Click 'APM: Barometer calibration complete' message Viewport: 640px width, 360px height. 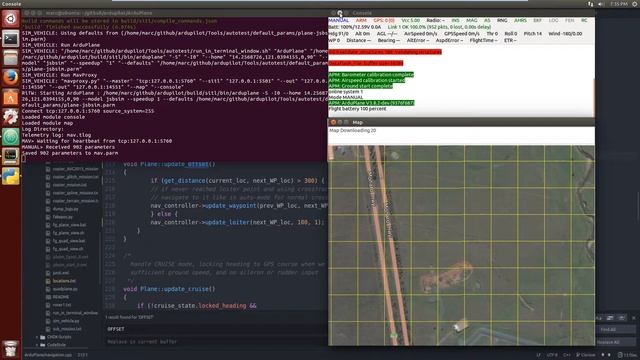(x=371, y=75)
